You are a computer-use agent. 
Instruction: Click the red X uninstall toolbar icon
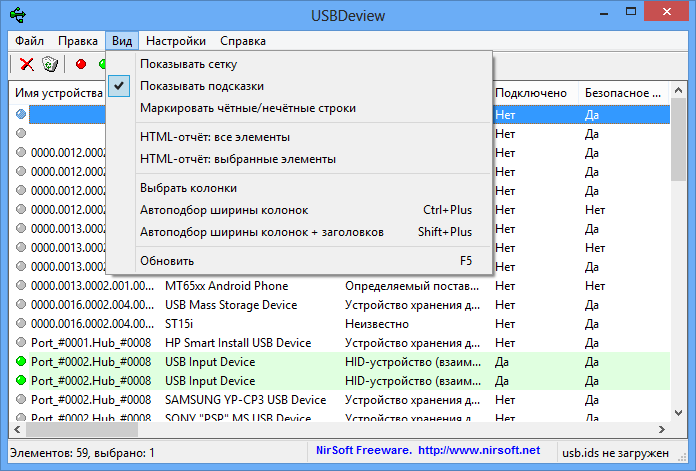point(27,64)
